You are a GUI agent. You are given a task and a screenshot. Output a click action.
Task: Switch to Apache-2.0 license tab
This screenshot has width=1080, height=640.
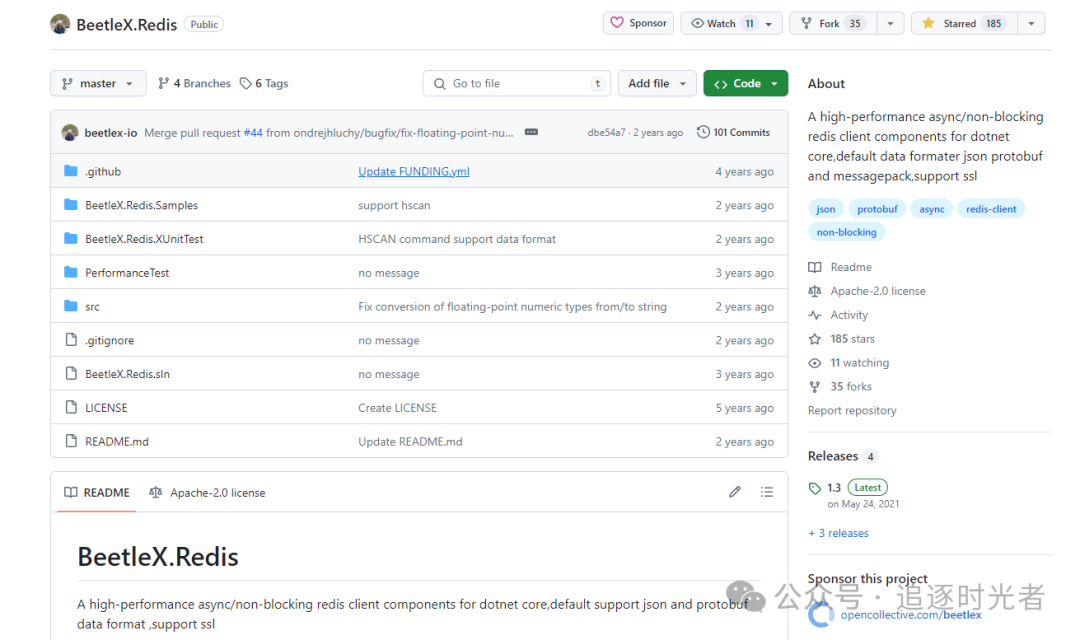coord(208,493)
